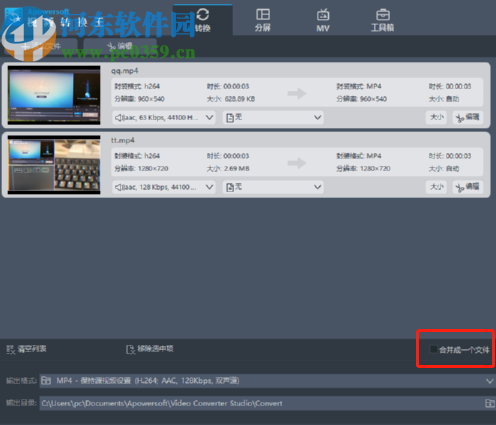Open the 工具箱 tab
Image resolution: width=496 pixels, height=425 pixels.
(382, 20)
